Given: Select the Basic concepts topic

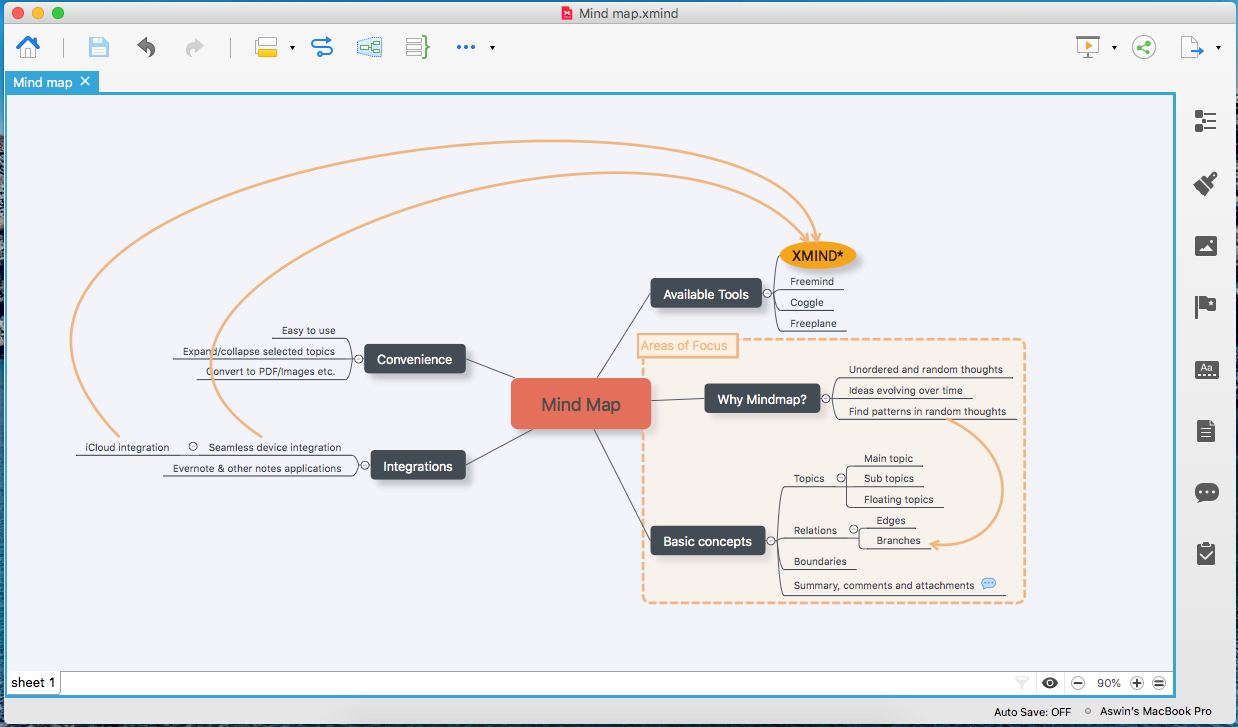Looking at the screenshot, I should pyautogui.click(x=708, y=541).
